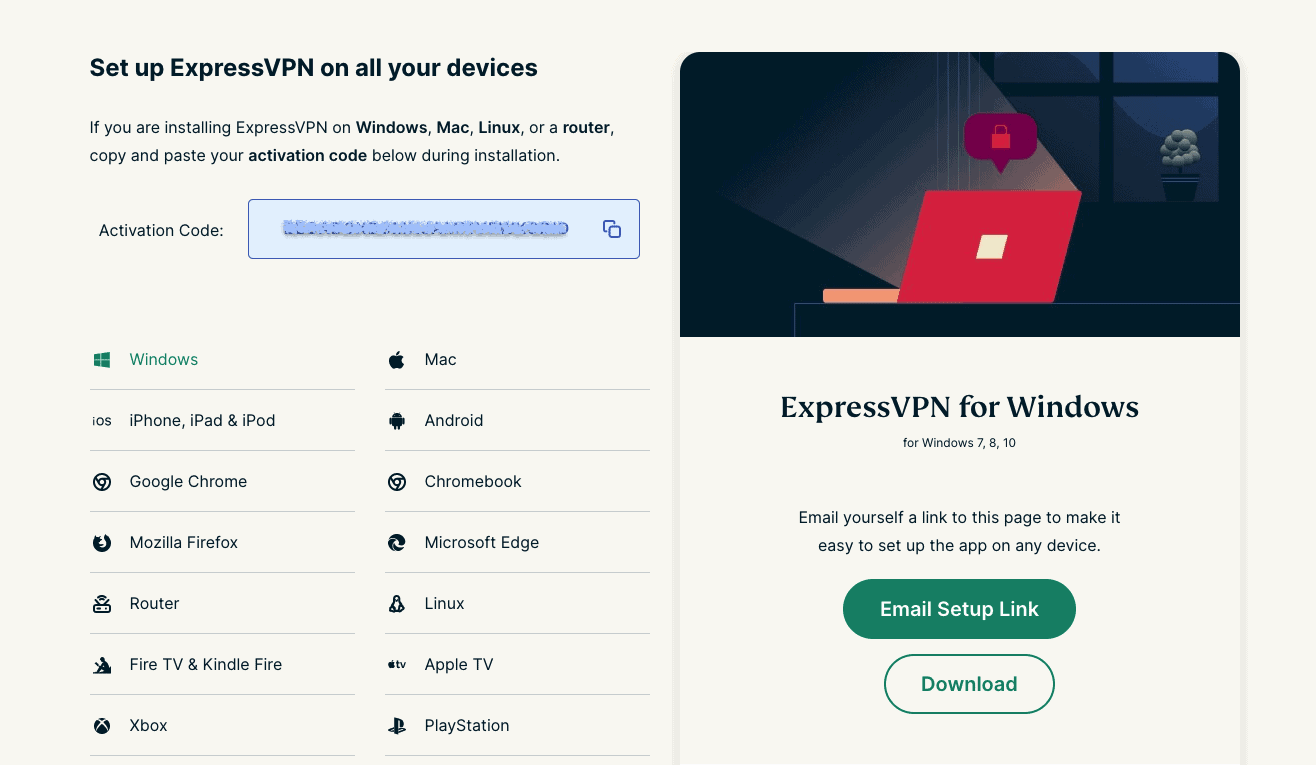Screen dimensions: 1316x765
Task: Click the Android robot icon
Action: (x=397, y=421)
